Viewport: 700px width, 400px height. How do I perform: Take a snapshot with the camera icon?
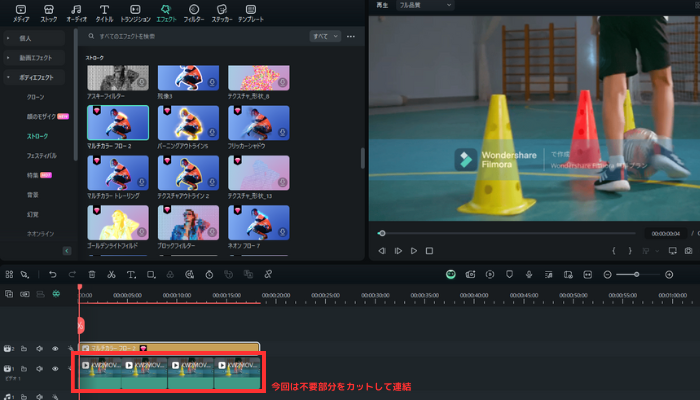tap(688, 251)
